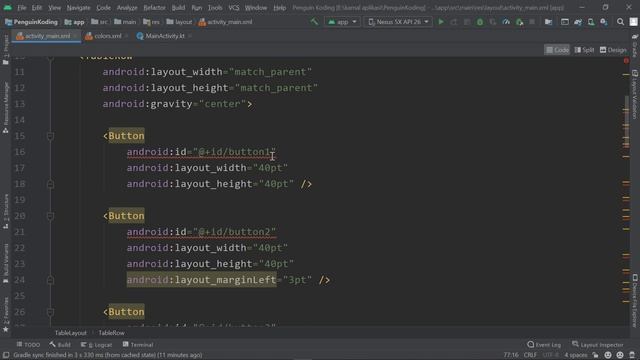
Task: Sync project with Gradle files icon
Action: coord(578,22)
